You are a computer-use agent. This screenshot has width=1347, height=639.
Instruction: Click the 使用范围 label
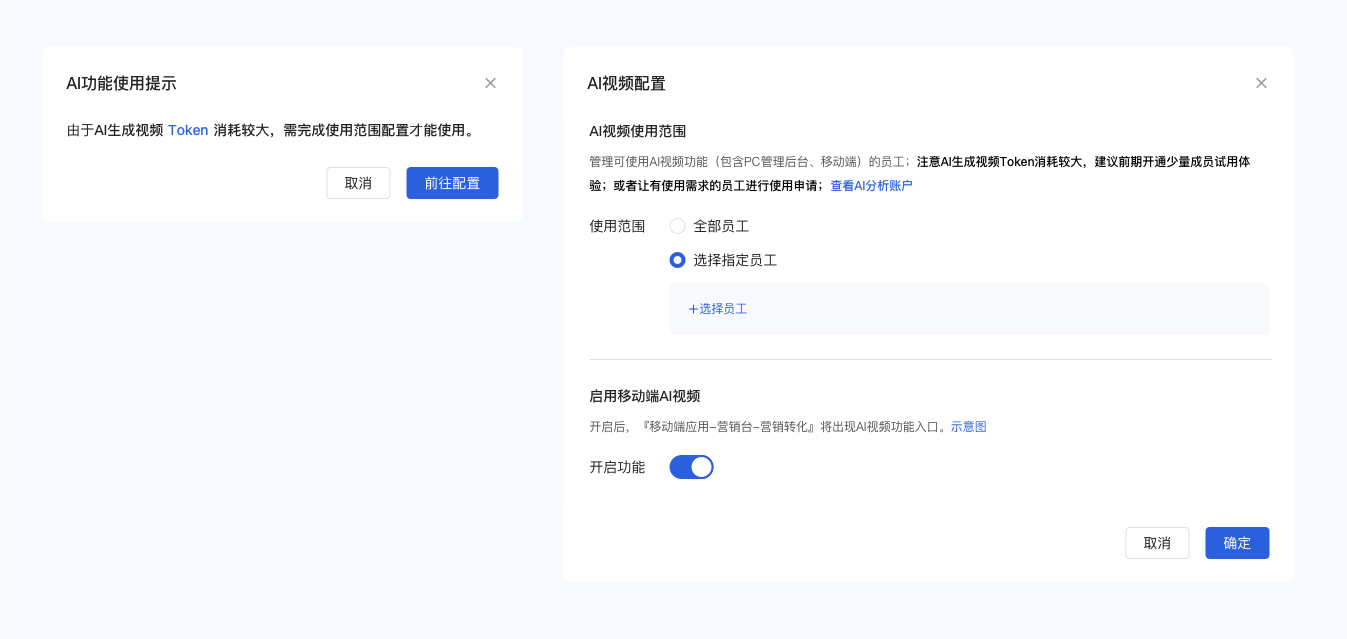click(x=617, y=226)
